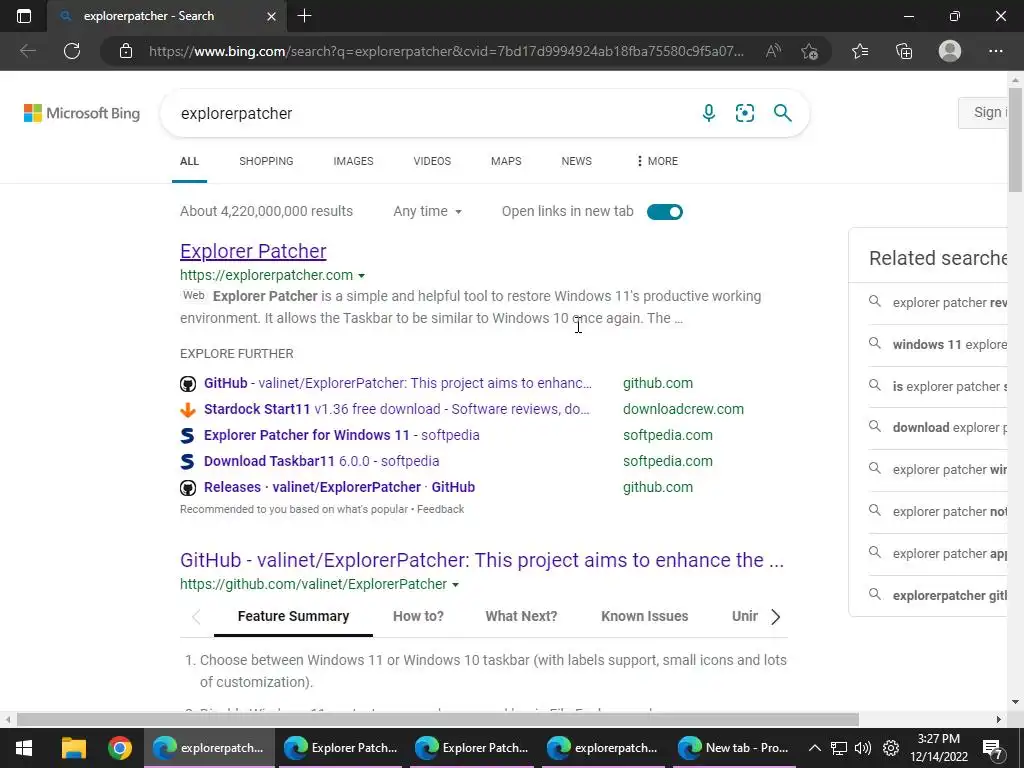Add this page to favorites
Screen dimensions: 1024x768
810,51
